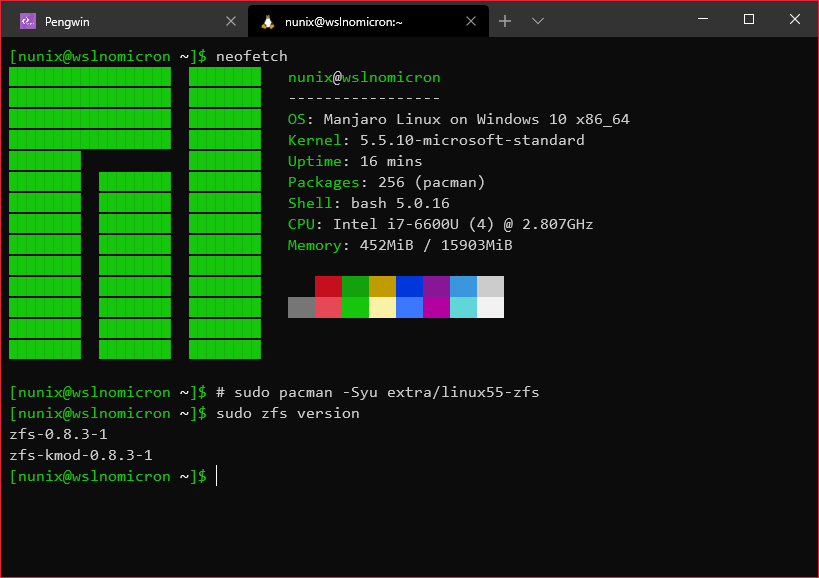The image size is (819, 578).
Task: Click the Pengwin tab icon
Action: [27, 21]
